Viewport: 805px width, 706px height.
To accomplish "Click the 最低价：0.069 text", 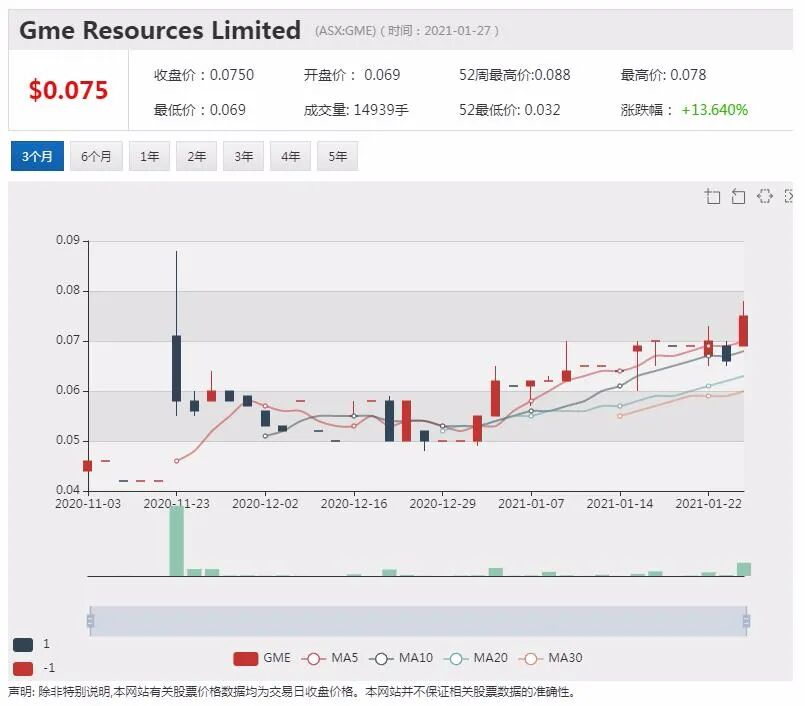I will tap(200, 110).
